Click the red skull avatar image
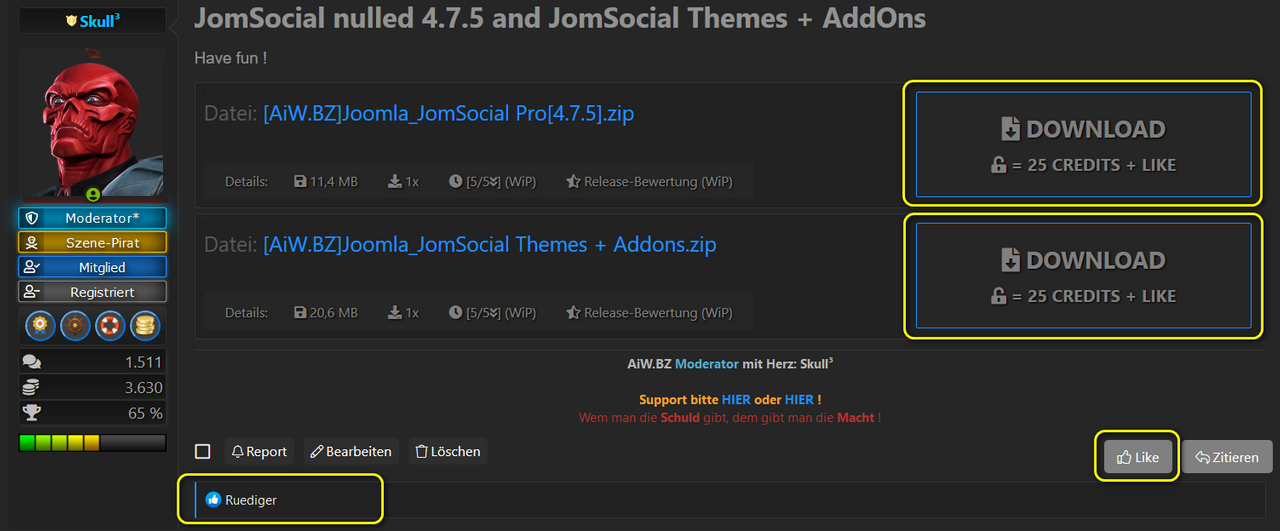This screenshot has height=531, width=1280. coord(92,123)
